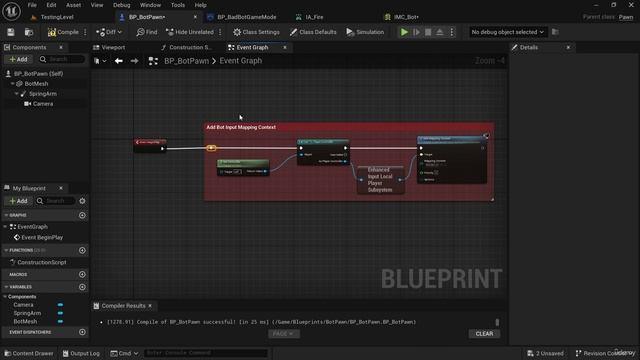Open the Output Log
640x360 pixels.
tap(81, 353)
